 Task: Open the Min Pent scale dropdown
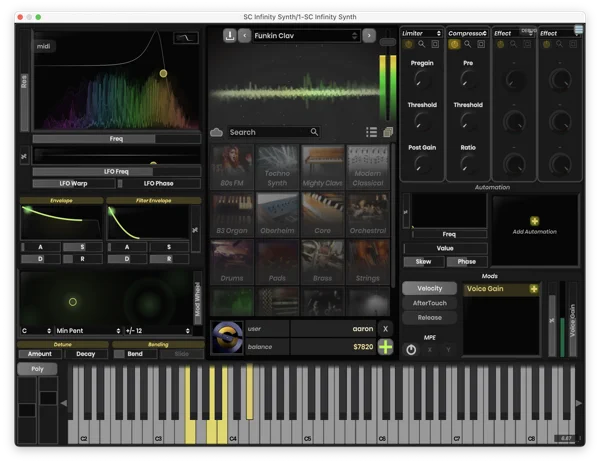(88, 331)
